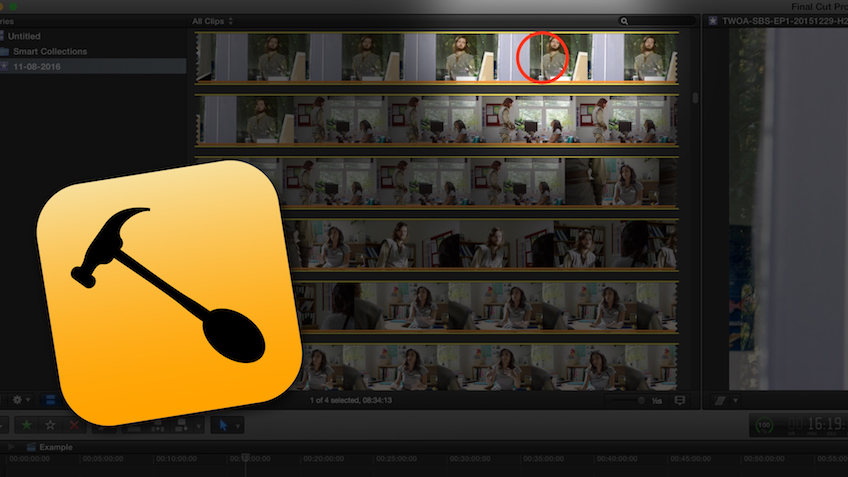Select the blue arrow Select tool
This screenshot has width=848, height=477.
pyautogui.click(x=223, y=425)
